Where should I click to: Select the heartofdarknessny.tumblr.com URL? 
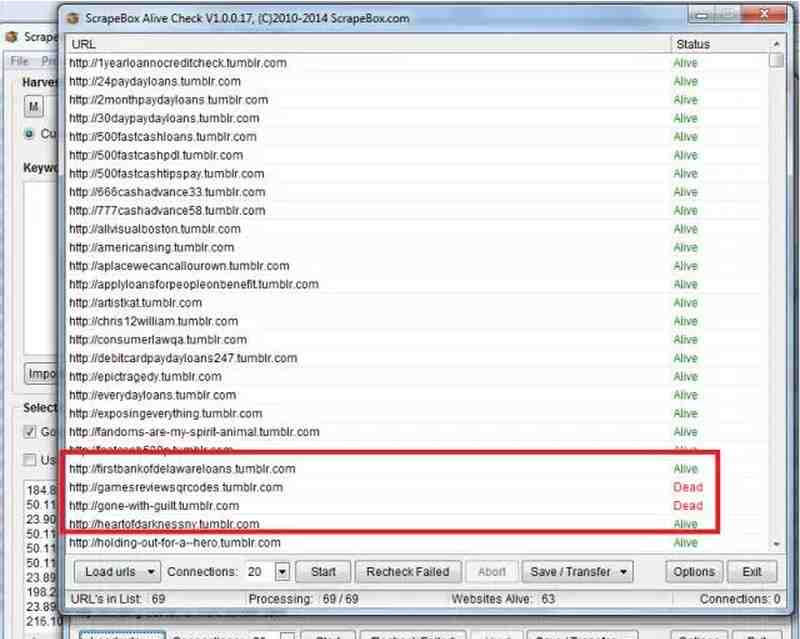pos(164,524)
